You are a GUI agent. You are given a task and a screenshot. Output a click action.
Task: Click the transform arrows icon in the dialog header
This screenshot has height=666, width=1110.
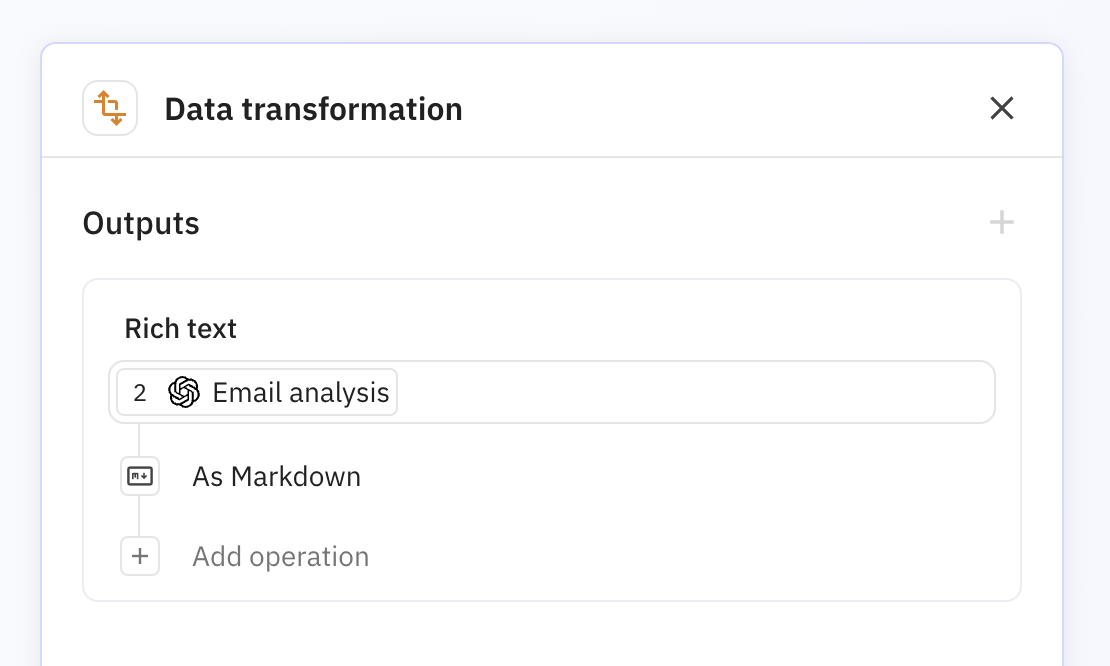(110, 107)
